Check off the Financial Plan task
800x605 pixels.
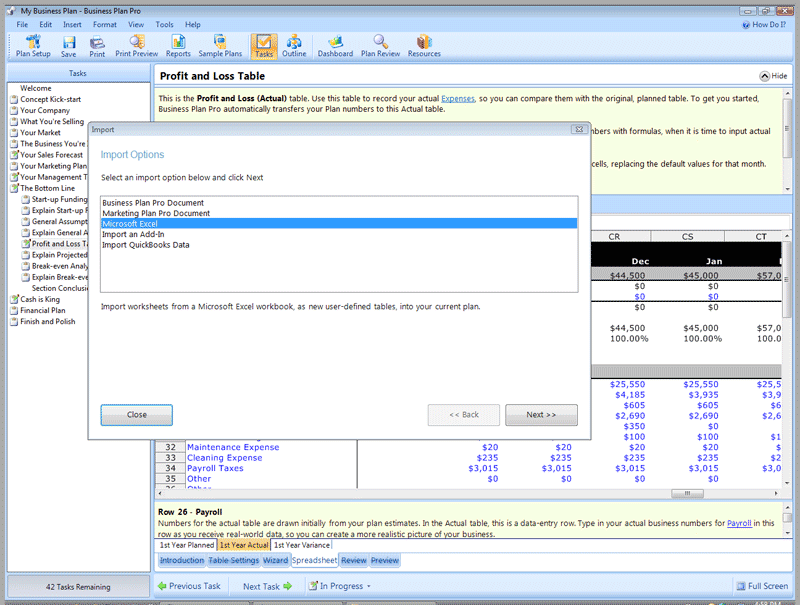coord(14,311)
